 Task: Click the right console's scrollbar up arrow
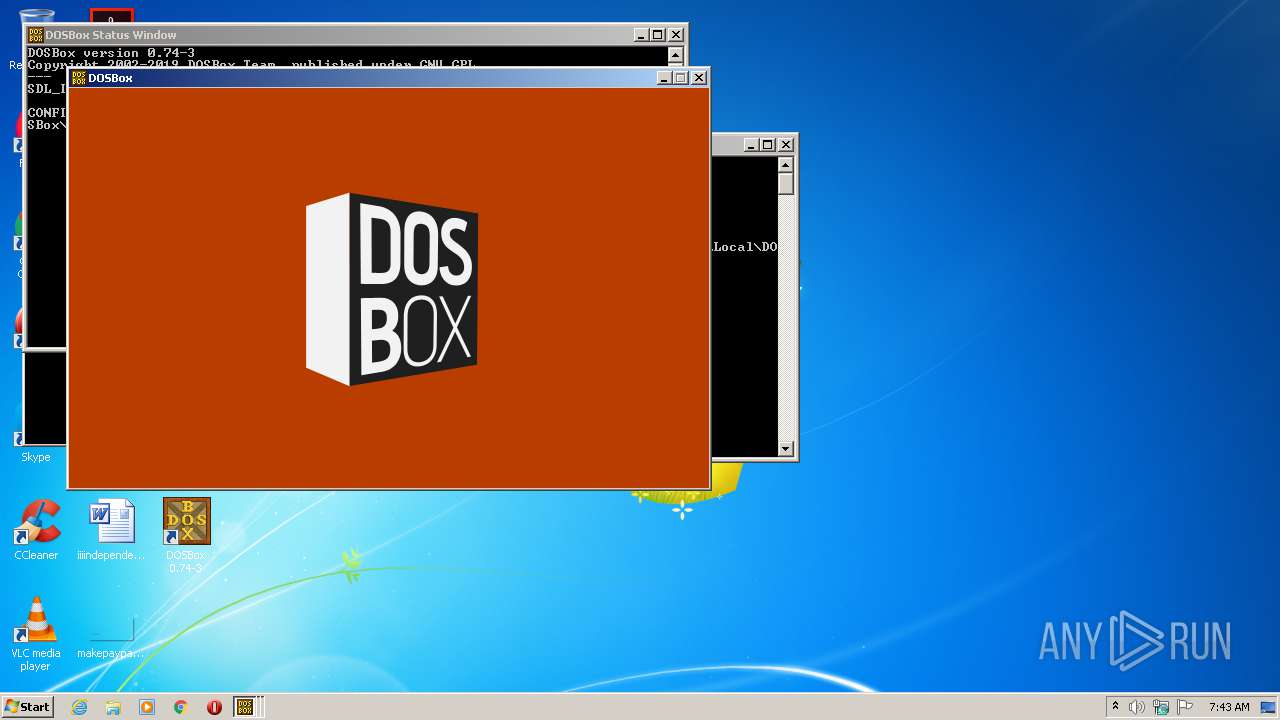786,165
